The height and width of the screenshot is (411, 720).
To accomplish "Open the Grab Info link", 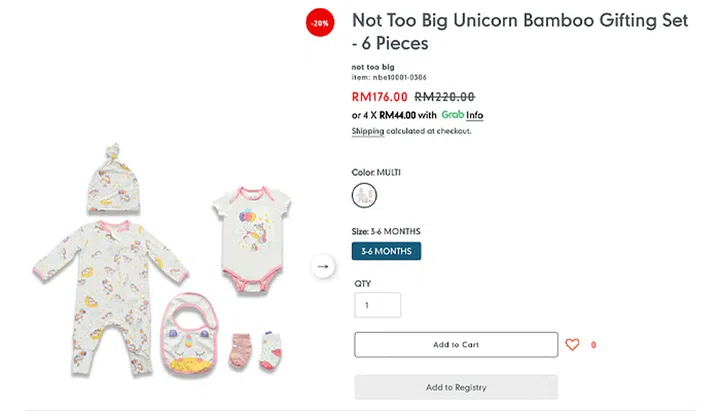I will (475, 115).
